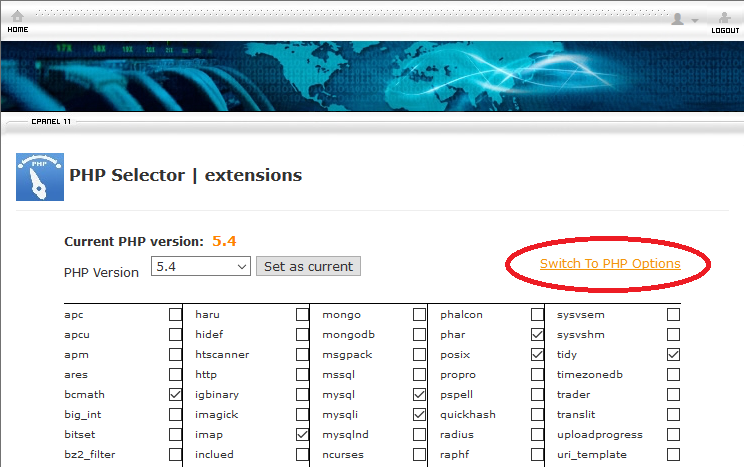Viewport: 744px width, 467px height.
Task: Click the 'PHP Selector | extensions' heading
Action: coord(186,175)
